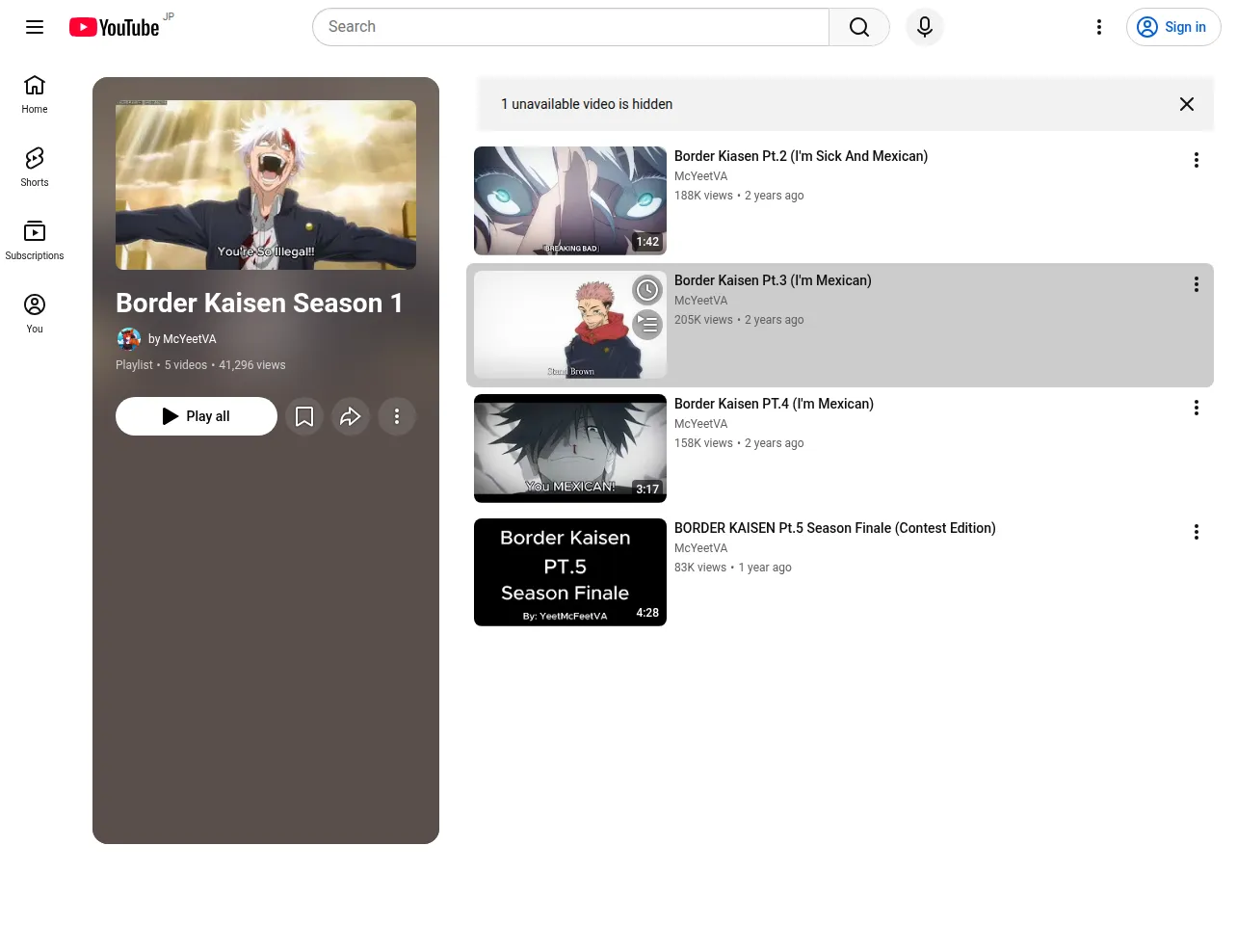The width and height of the screenshot is (1237, 952).
Task: Open action menu for Season Finale video
Action: pyautogui.click(x=1197, y=532)
